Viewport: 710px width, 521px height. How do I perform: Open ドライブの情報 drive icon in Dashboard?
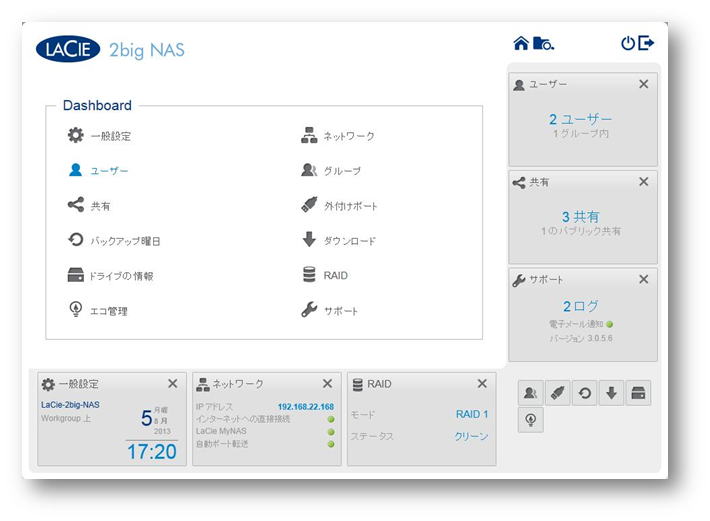click(76, 275)
